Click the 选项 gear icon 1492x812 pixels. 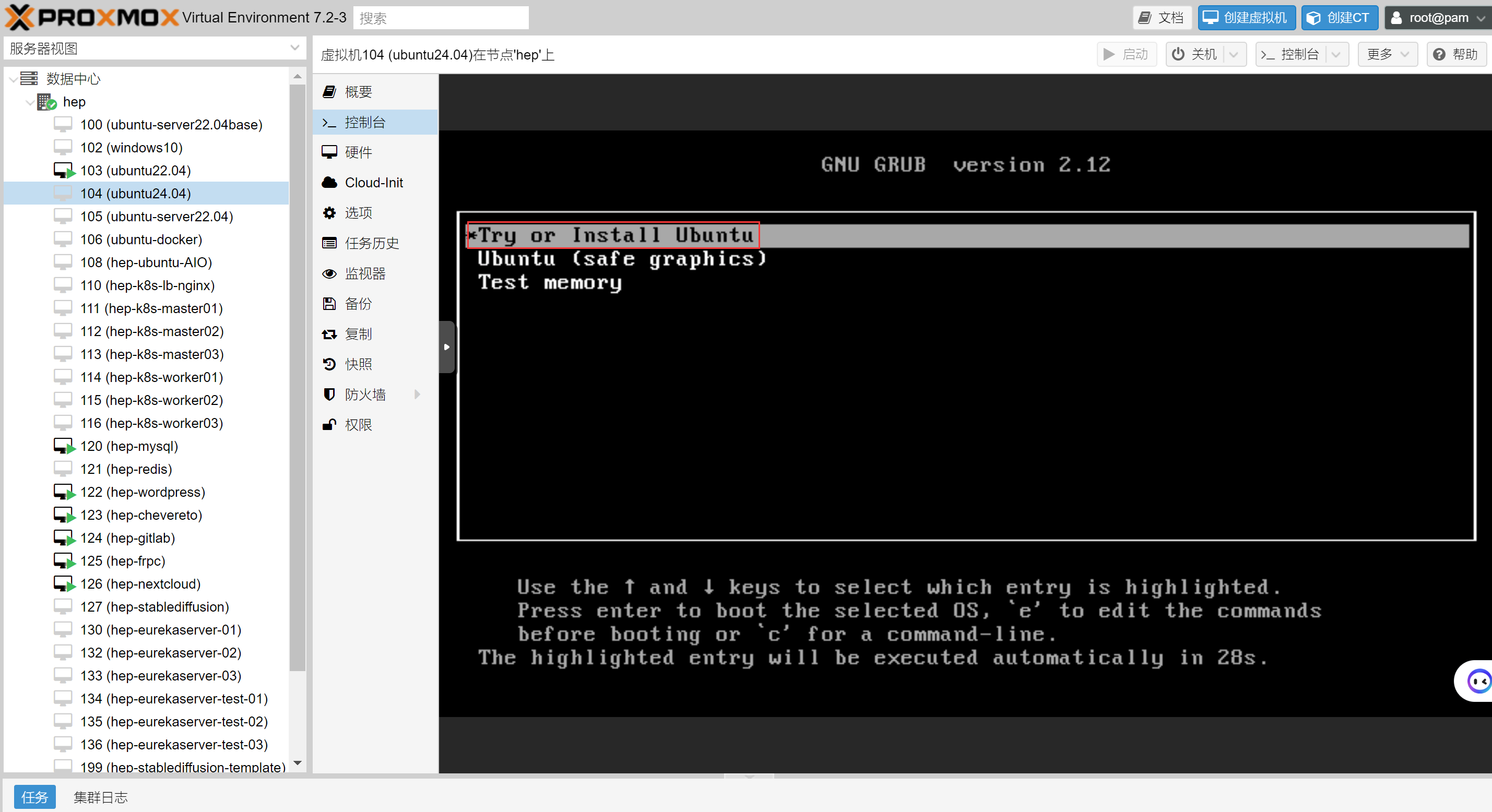329,212
